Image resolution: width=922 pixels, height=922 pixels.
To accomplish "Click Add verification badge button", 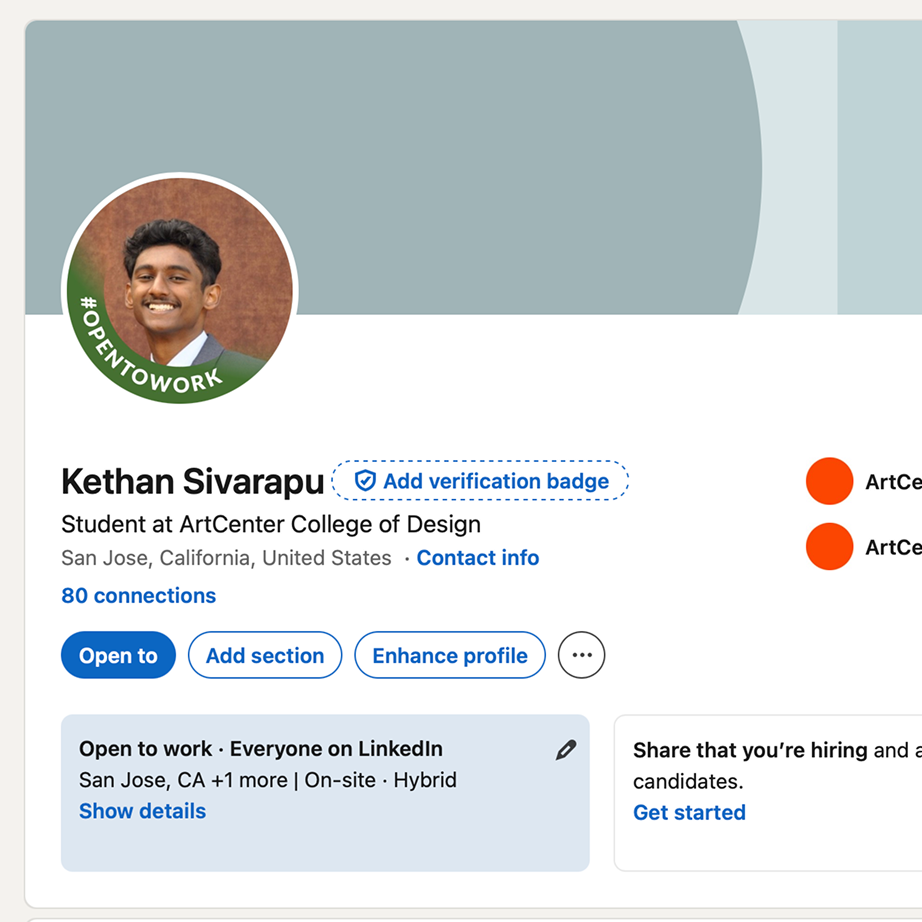I will point(480,481).
